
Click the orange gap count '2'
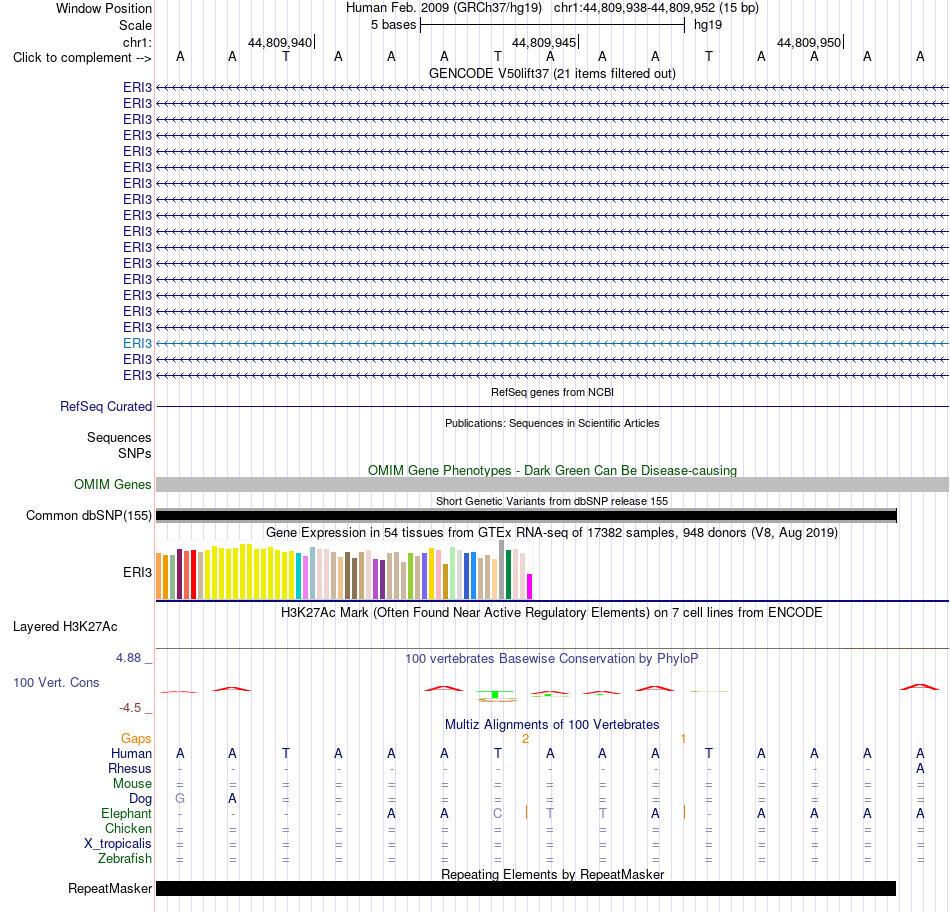[525, 739]
